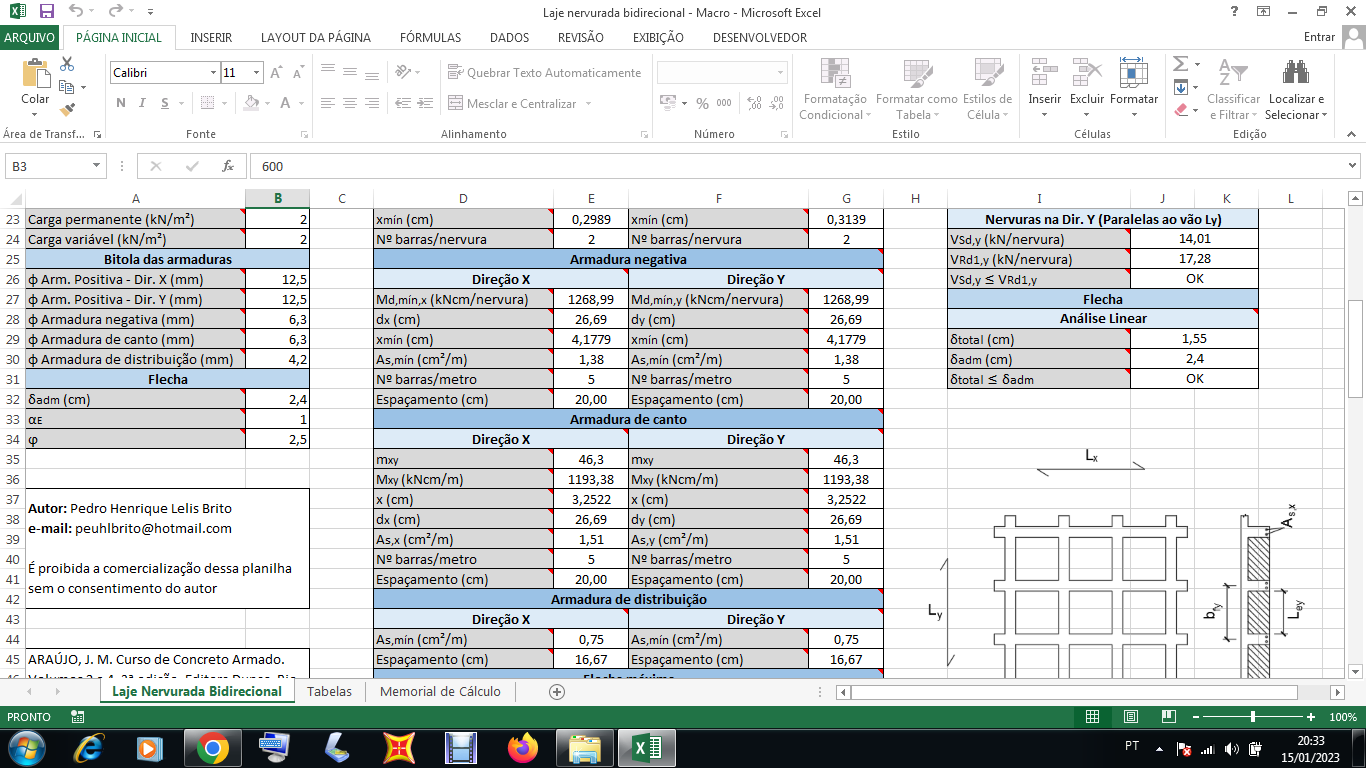Click the percent style icon
The image size is (1366, 768).
[702, 103]
